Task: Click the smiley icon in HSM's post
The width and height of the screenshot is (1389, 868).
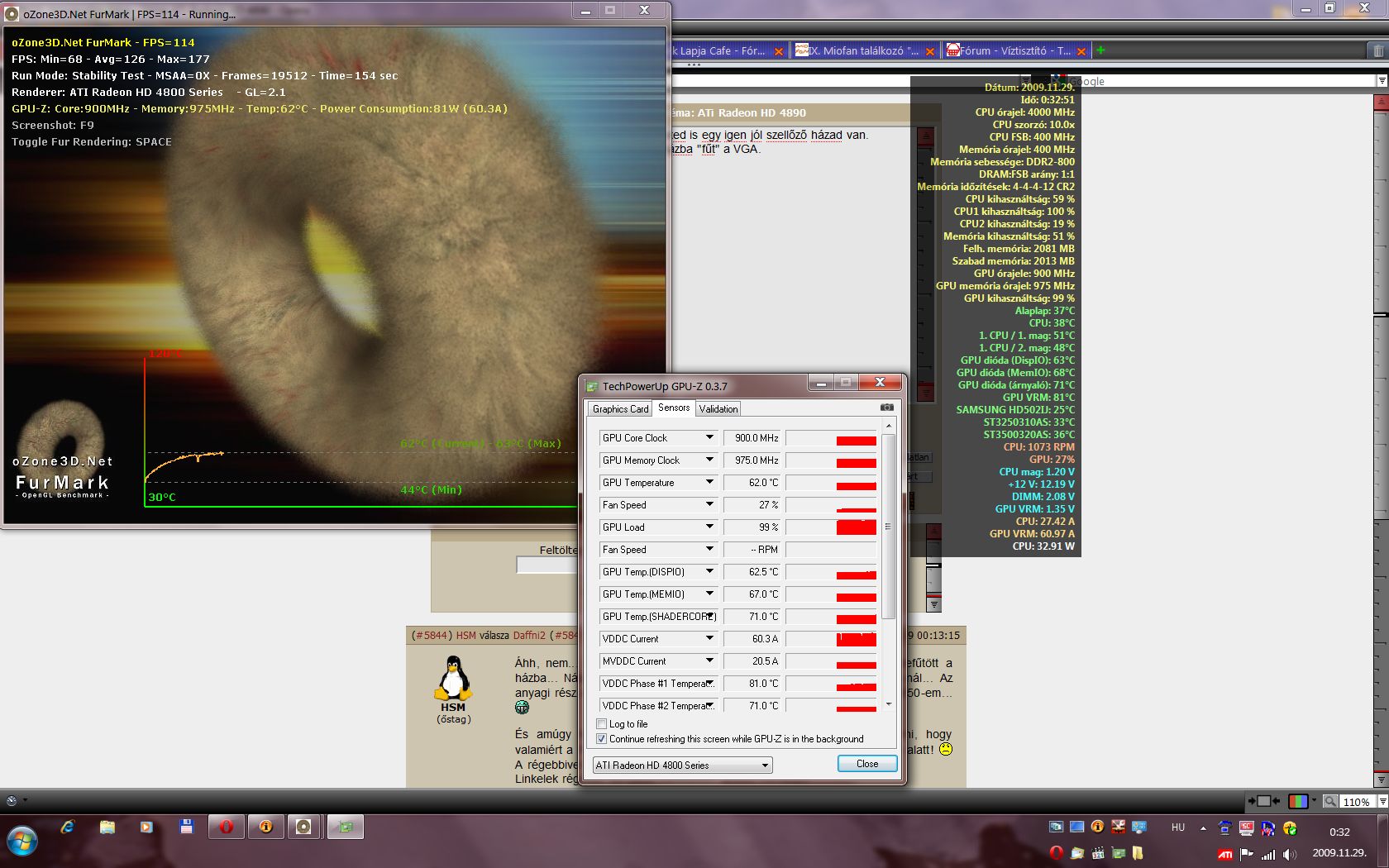Action: click(522, 707)
